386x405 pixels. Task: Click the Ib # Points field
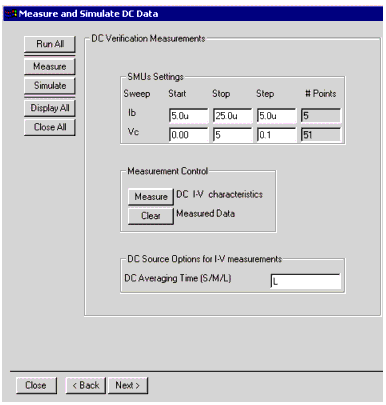click(x=321, y=116)
